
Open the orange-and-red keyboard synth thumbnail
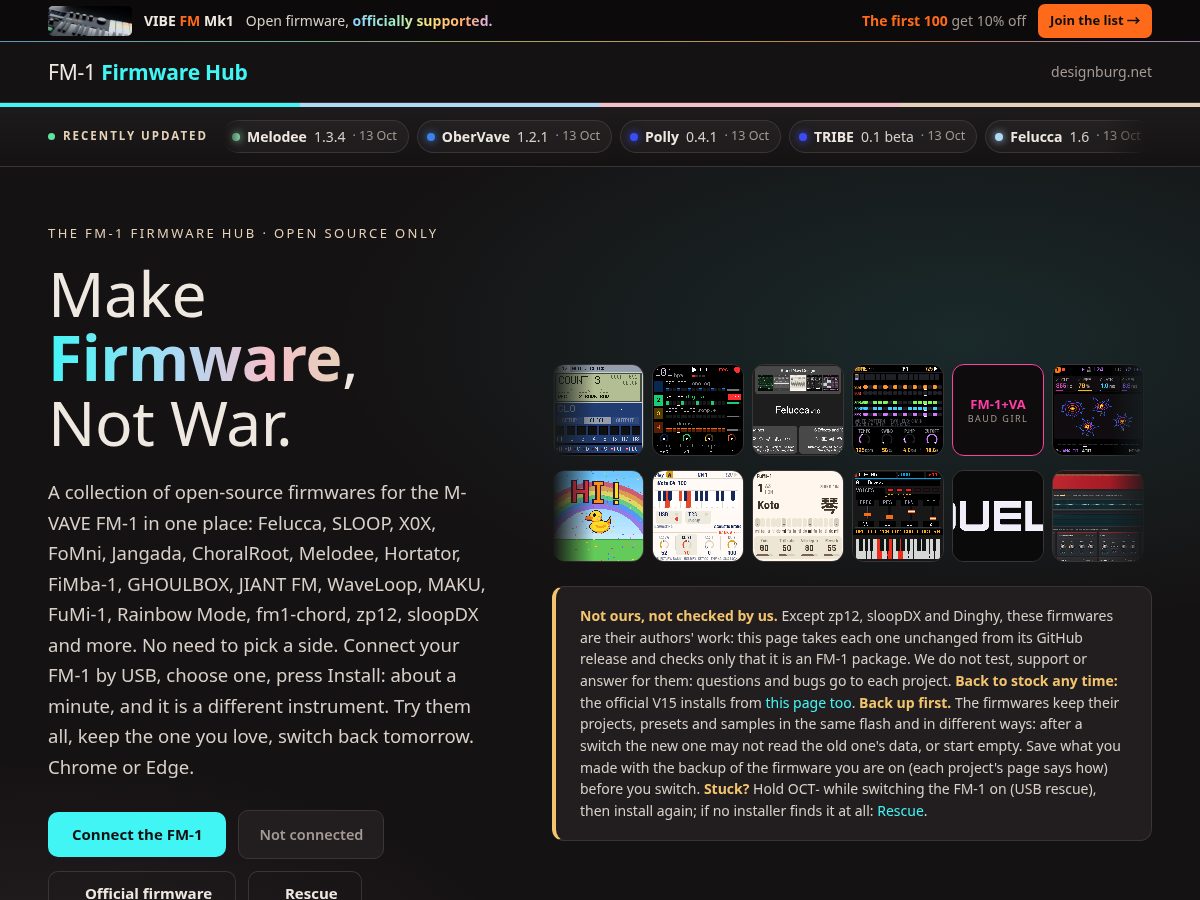(898, 516)
